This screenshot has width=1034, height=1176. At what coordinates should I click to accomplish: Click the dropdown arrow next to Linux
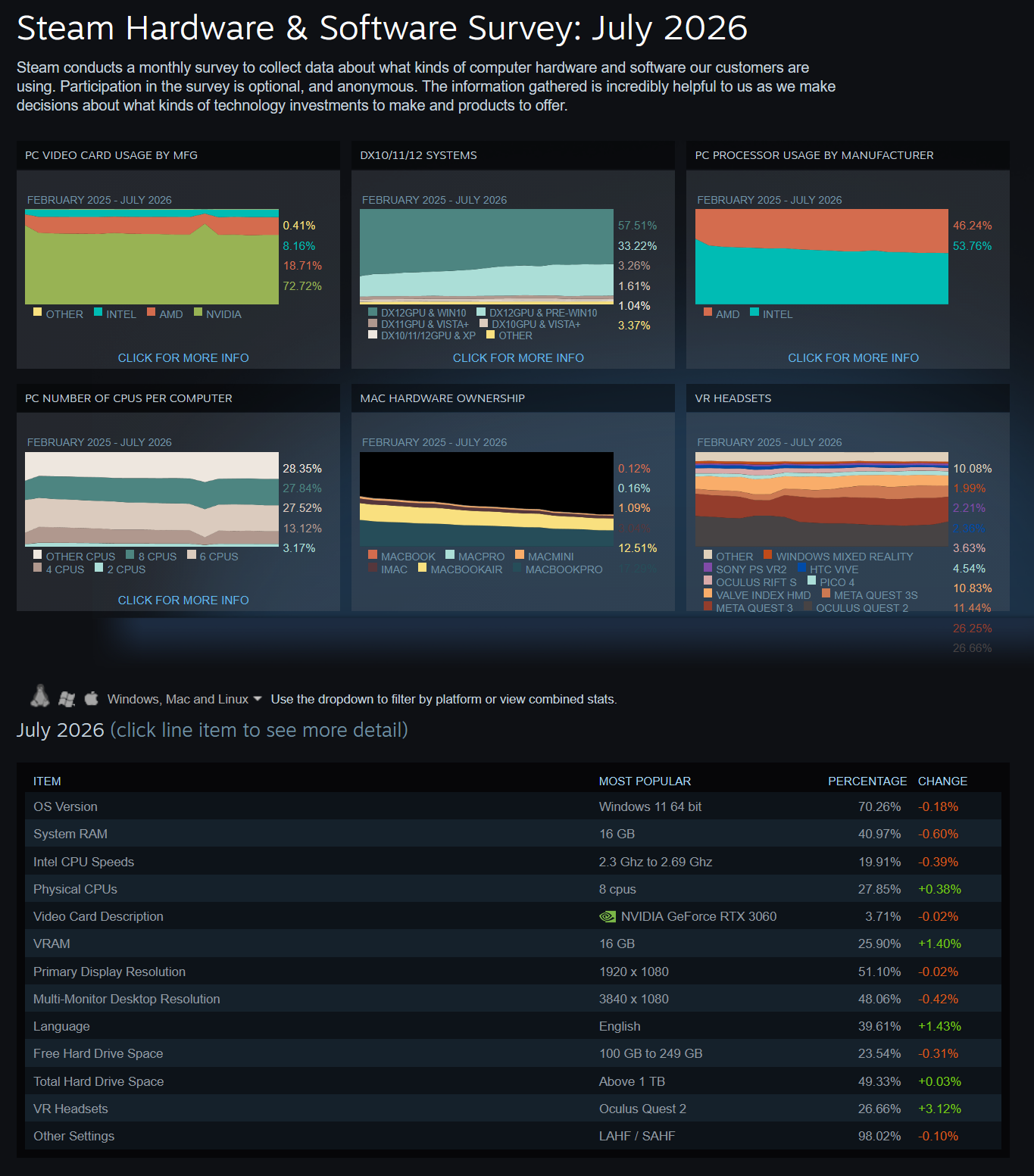[257, 699]
